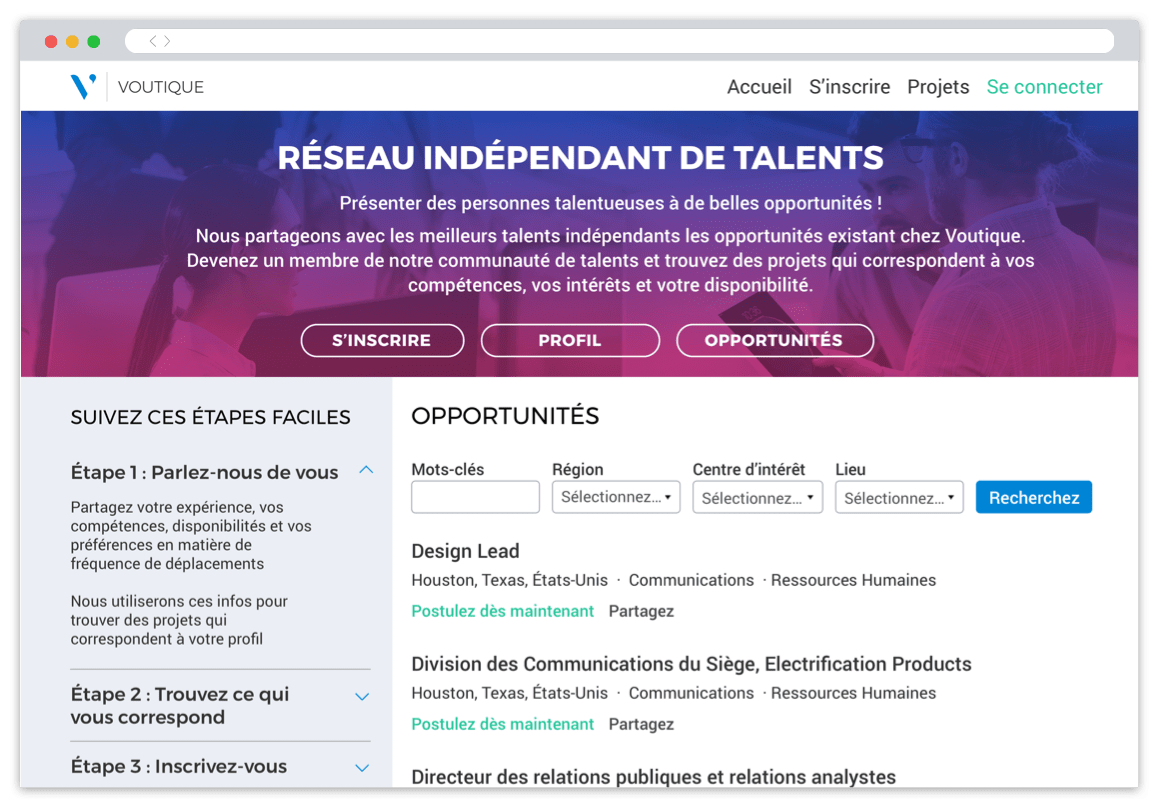
Task: Click Partagez under Design Lead
Action: 641,611
